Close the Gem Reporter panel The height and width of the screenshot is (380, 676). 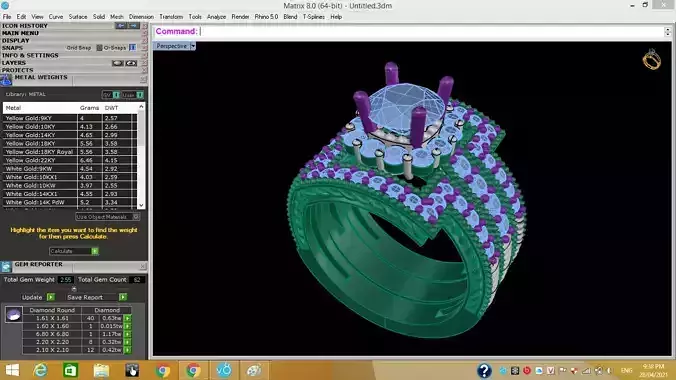tap(143, 266)
